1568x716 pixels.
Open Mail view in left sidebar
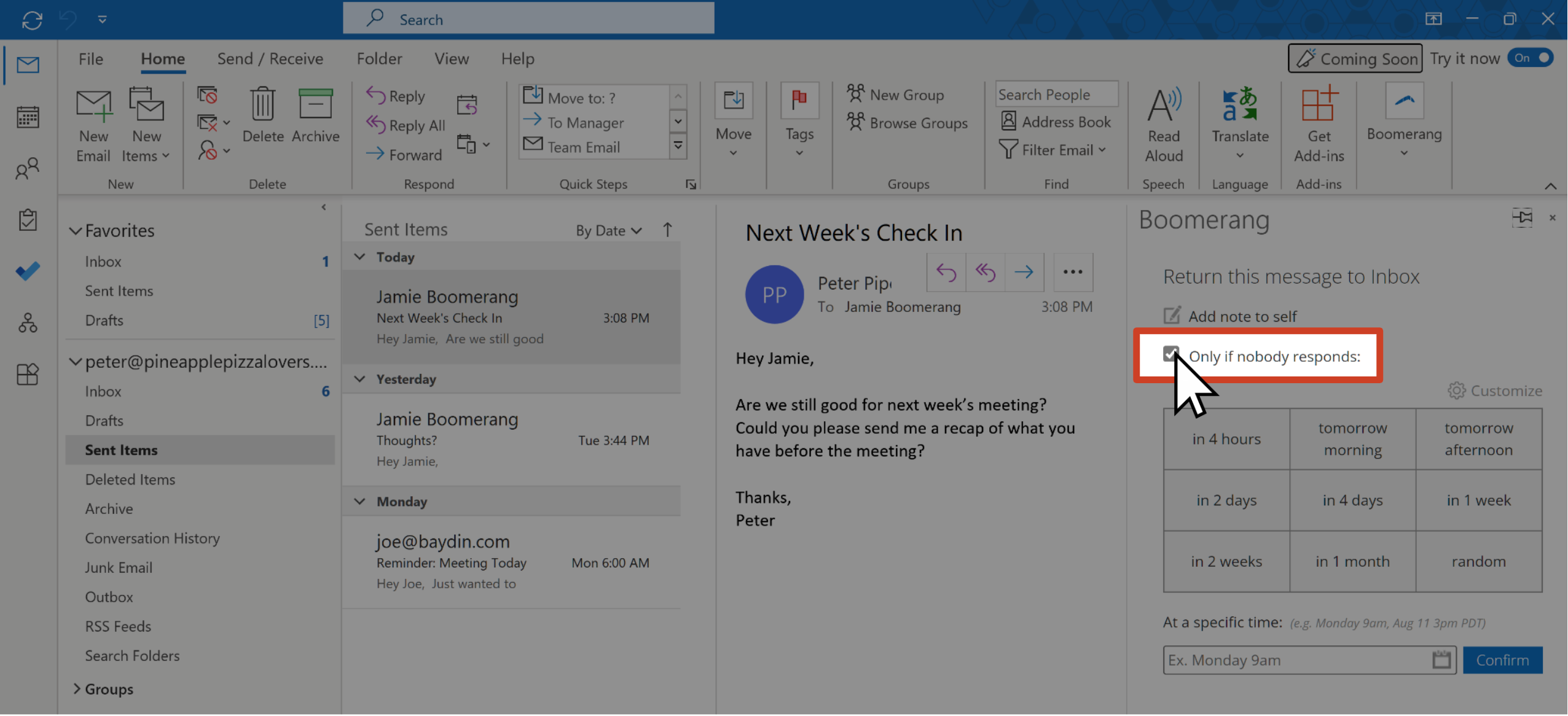tap(28, 64)
